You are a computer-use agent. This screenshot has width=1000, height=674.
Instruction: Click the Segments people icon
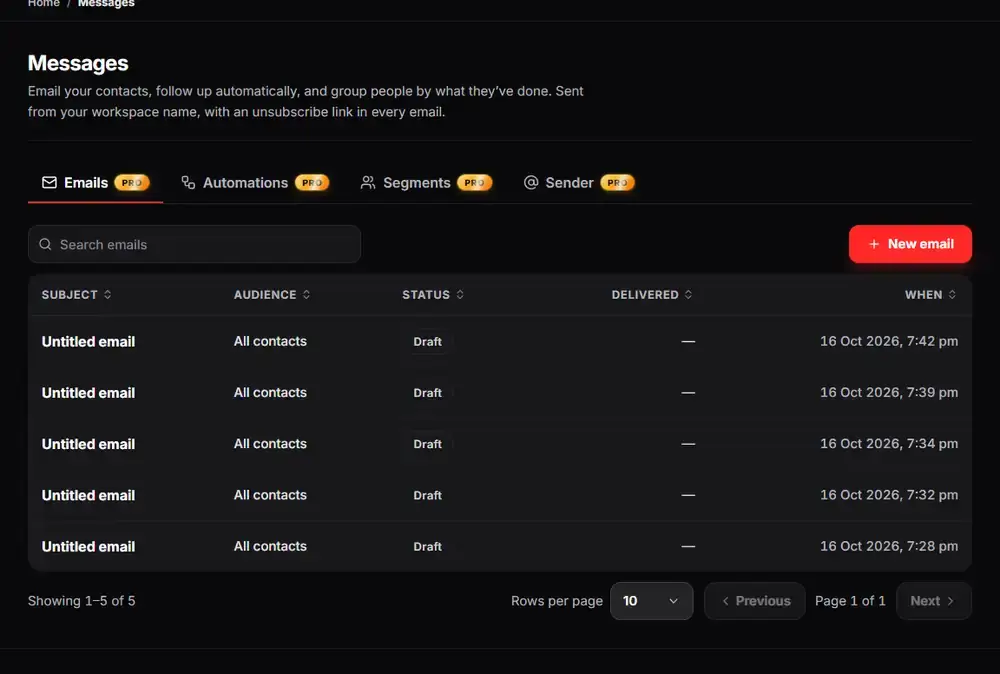click(x=368, y=183)
